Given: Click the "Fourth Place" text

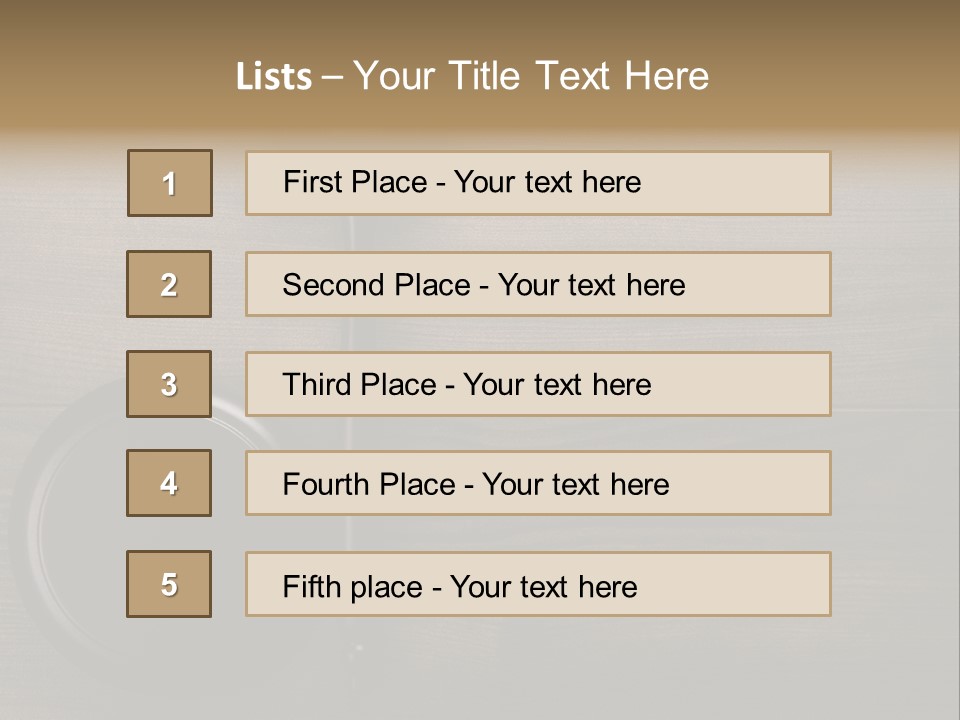Looking at the screenshot, I should pos(368,485).
